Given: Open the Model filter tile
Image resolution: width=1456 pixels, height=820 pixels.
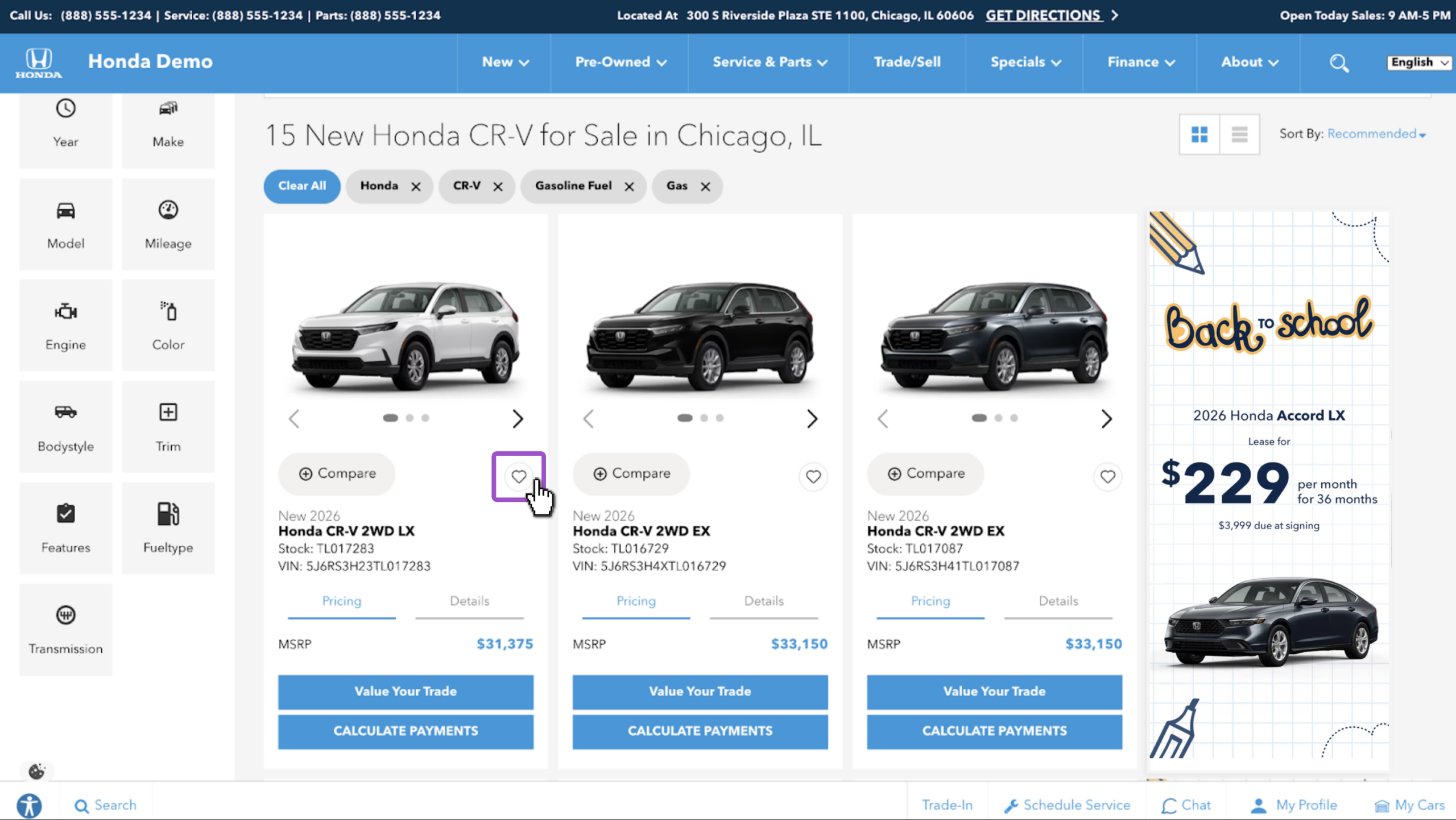Looking at the screenshot, I should (65, 224).
